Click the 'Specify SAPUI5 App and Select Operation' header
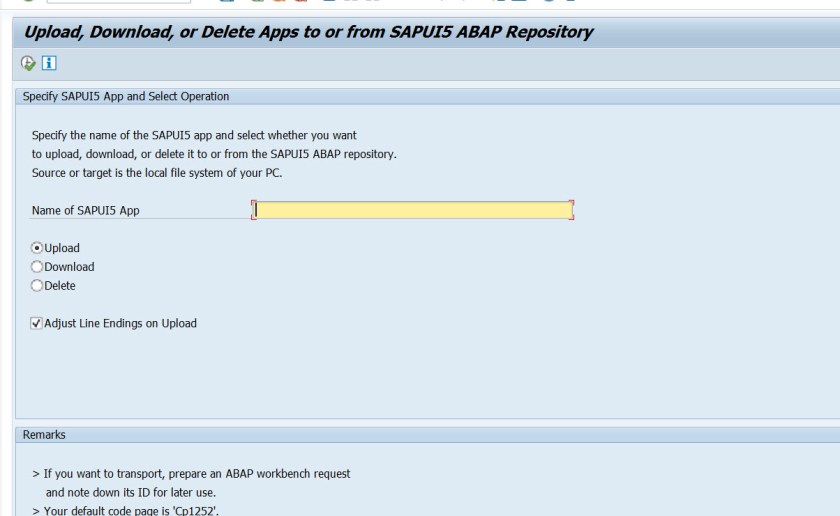840x516 pixels. pyautogui.click(x=126, y=96)
